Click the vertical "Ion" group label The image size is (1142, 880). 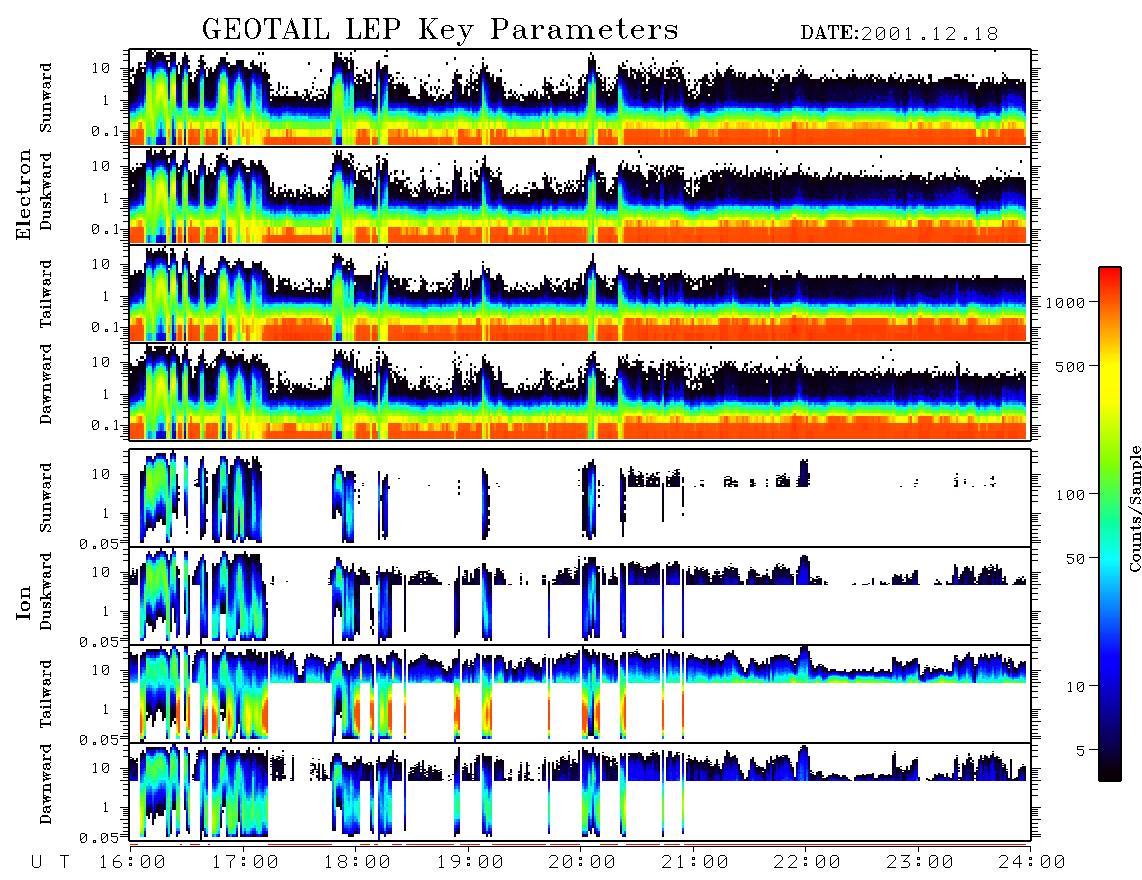(x=24, y=602)
